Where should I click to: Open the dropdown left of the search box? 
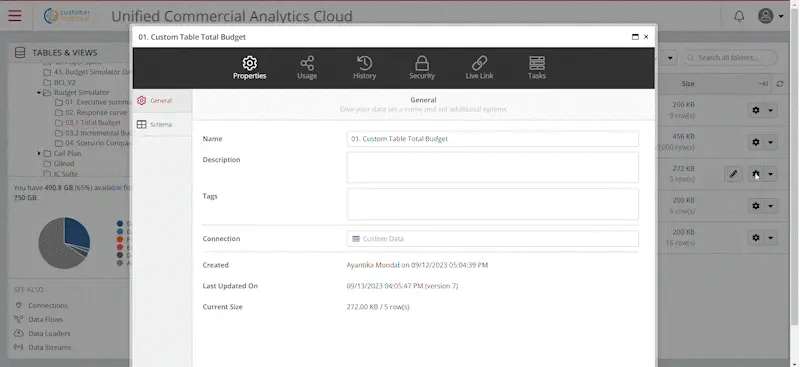click(x=669, y=58)
